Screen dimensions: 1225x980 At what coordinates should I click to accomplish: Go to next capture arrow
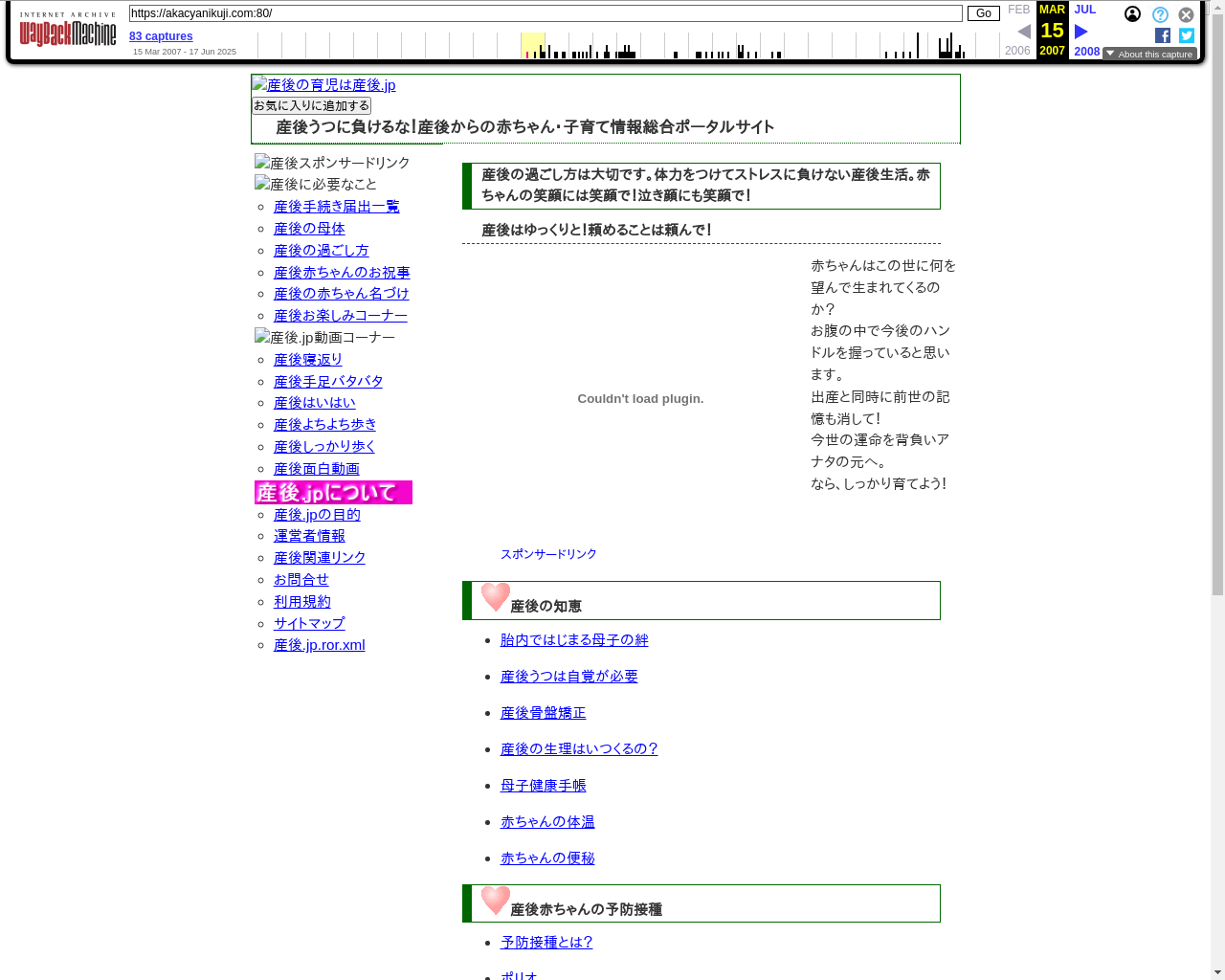pos(1081,32)
